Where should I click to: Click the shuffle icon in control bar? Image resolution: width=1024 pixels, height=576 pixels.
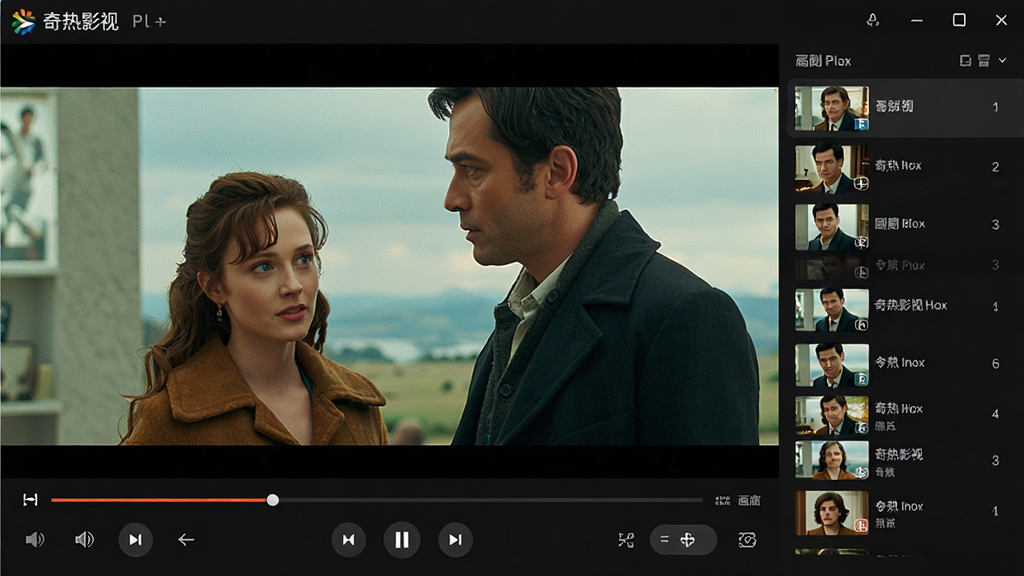(x=626, y=539)
